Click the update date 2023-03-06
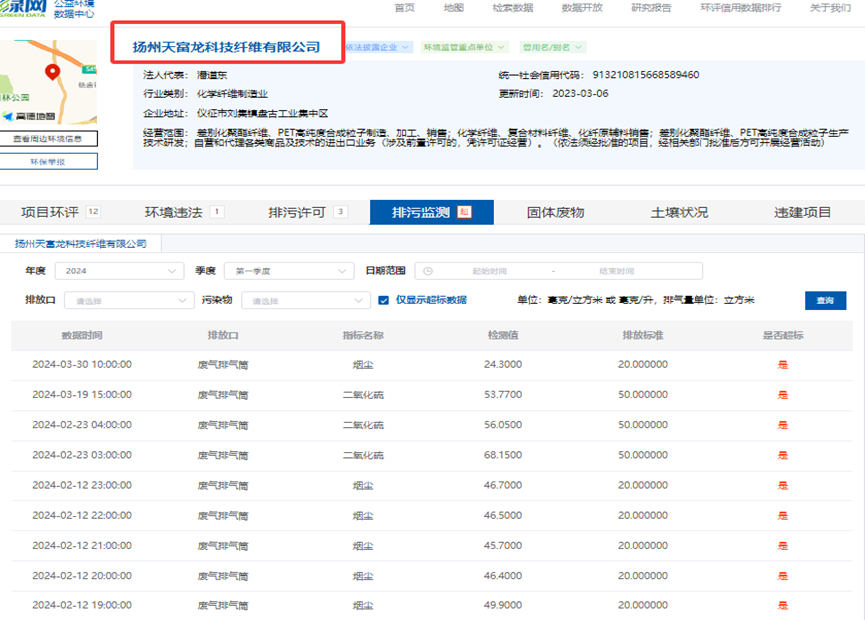The height and width of the screenshot is (620, 865). tap(580, 94)
